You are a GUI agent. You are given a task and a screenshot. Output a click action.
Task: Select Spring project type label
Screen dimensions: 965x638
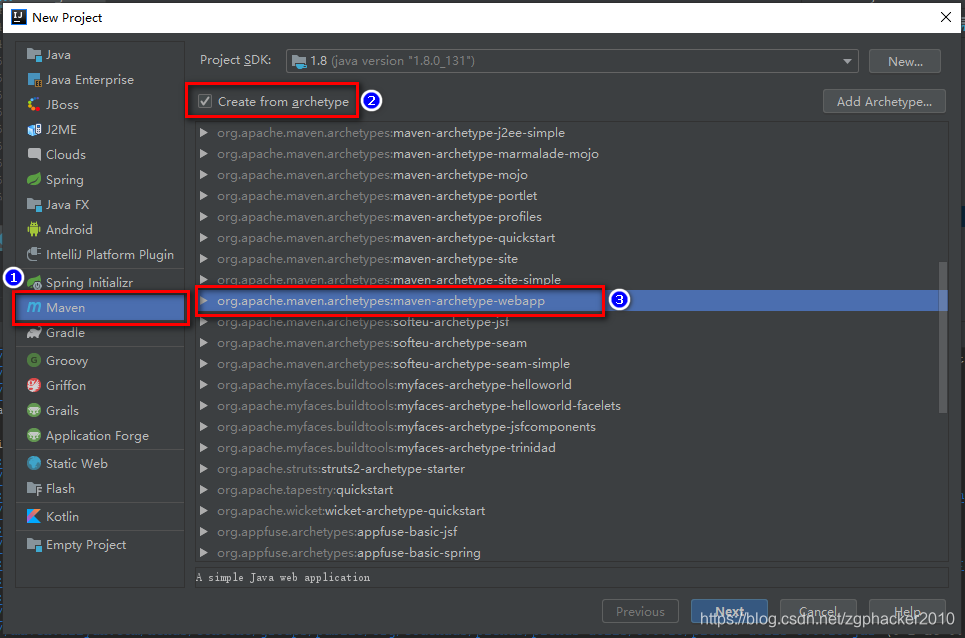(x=65, y=180)
